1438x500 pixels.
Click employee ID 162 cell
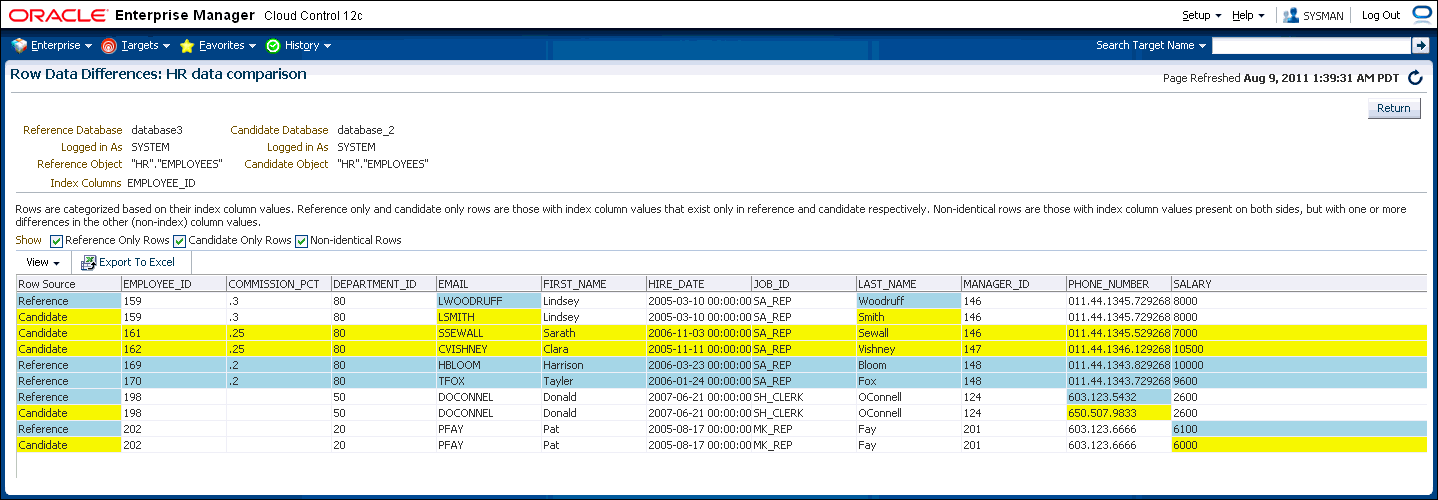(x=174, y=349)
